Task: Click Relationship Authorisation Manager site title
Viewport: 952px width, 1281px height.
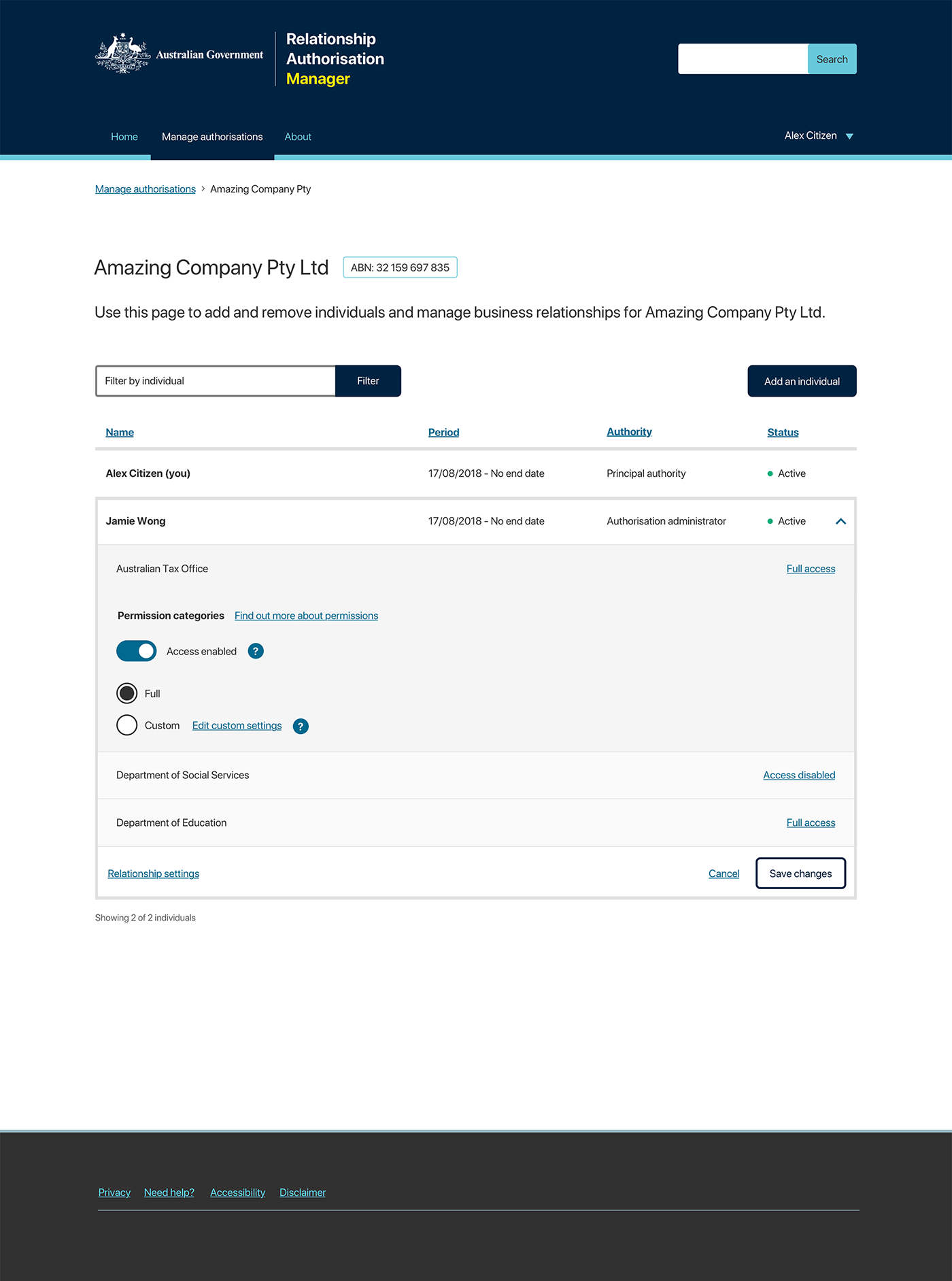Action: pyautogui.click(x=335, y=59)
